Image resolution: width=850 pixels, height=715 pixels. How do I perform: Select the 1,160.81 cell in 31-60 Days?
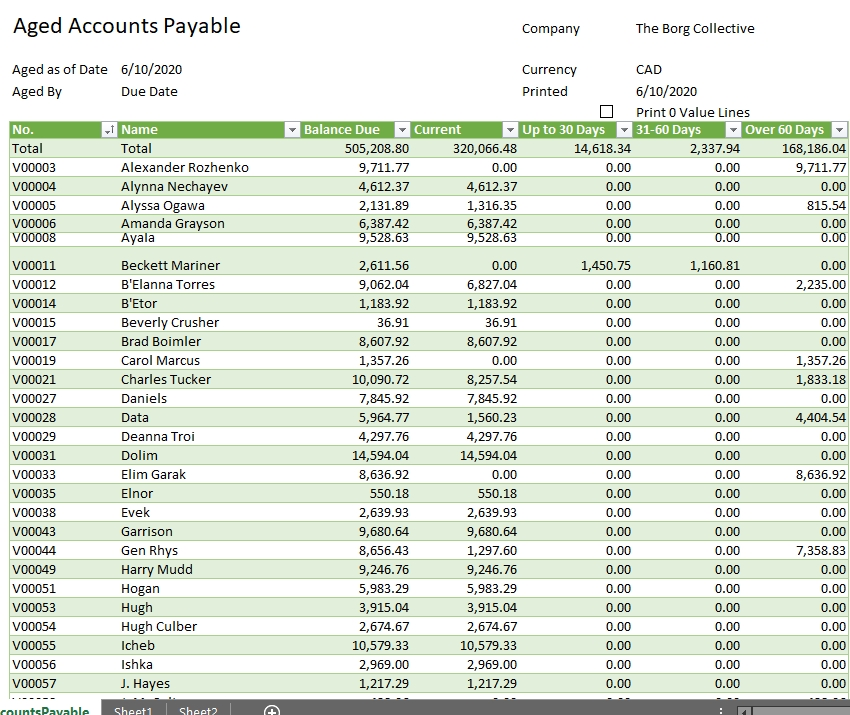click(714, 266)
